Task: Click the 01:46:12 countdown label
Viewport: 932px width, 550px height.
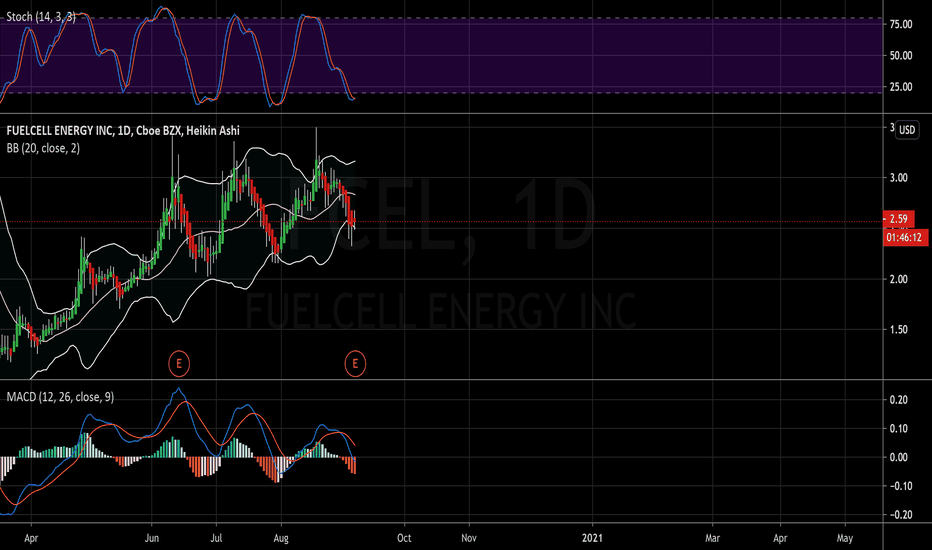Action: [x=904, y=238]
